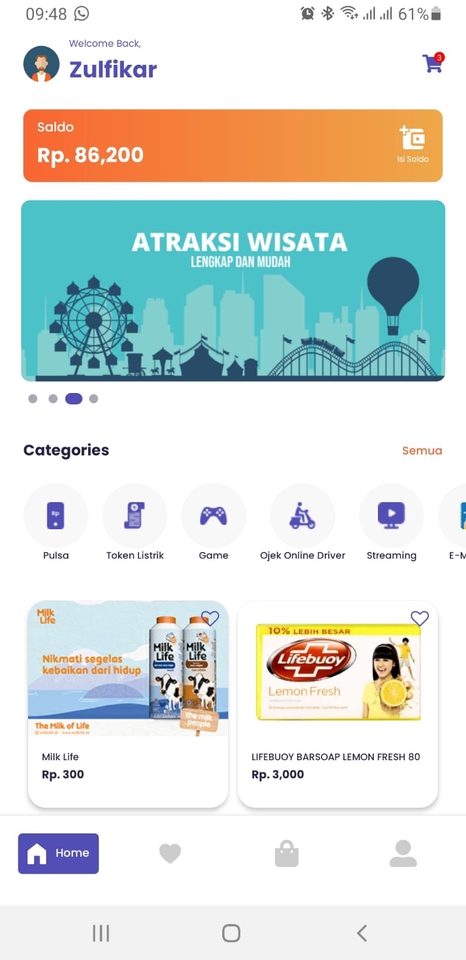Select the Streaming category icon
Screen dimensions: 466x960
pyautogui.click(x=391, y=515)
